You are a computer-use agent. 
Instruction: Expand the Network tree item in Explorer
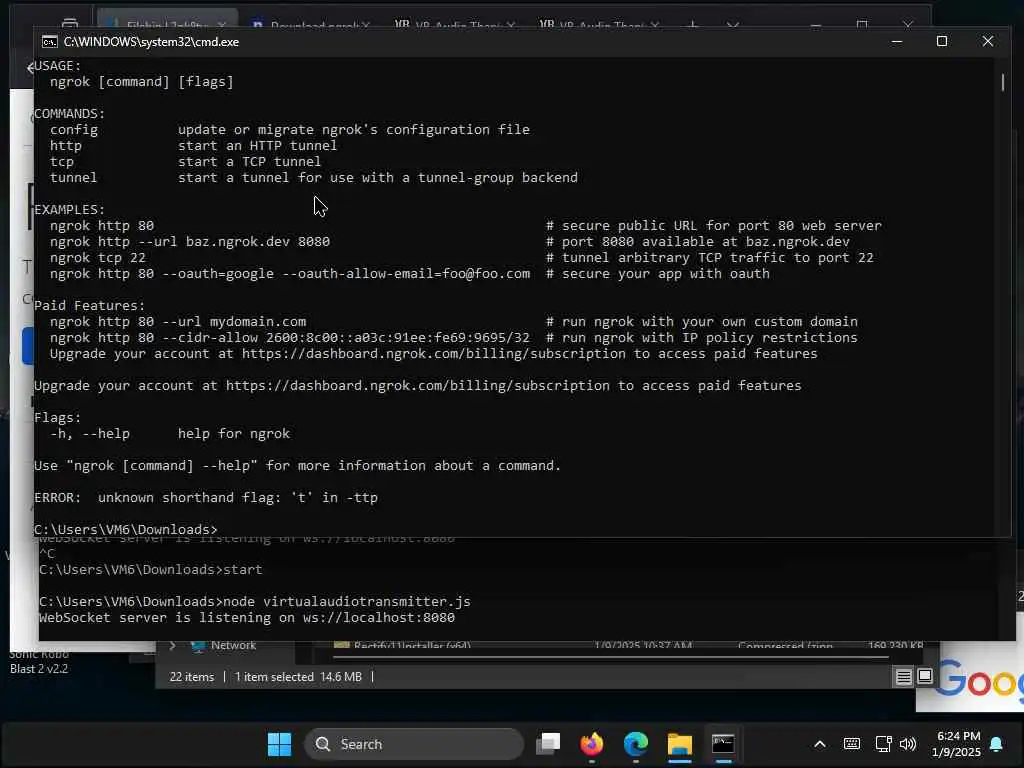click(x=172, y=646)
